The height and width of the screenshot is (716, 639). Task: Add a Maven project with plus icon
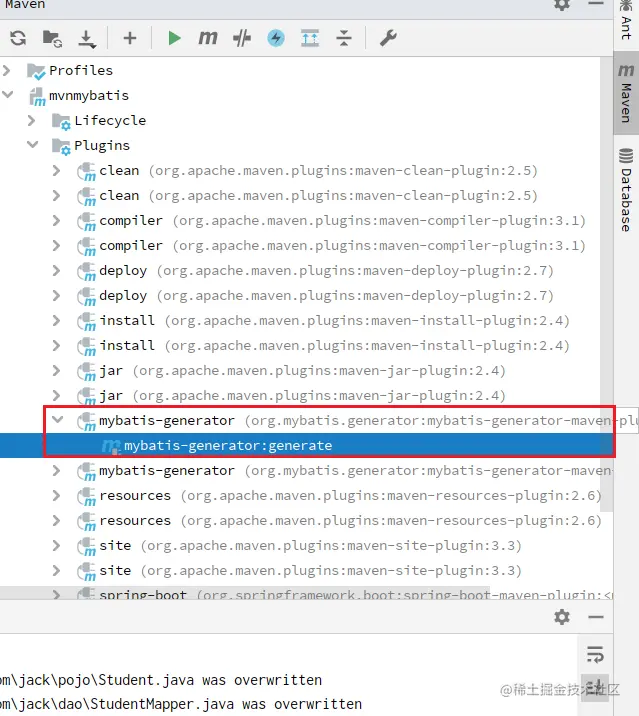130,38
